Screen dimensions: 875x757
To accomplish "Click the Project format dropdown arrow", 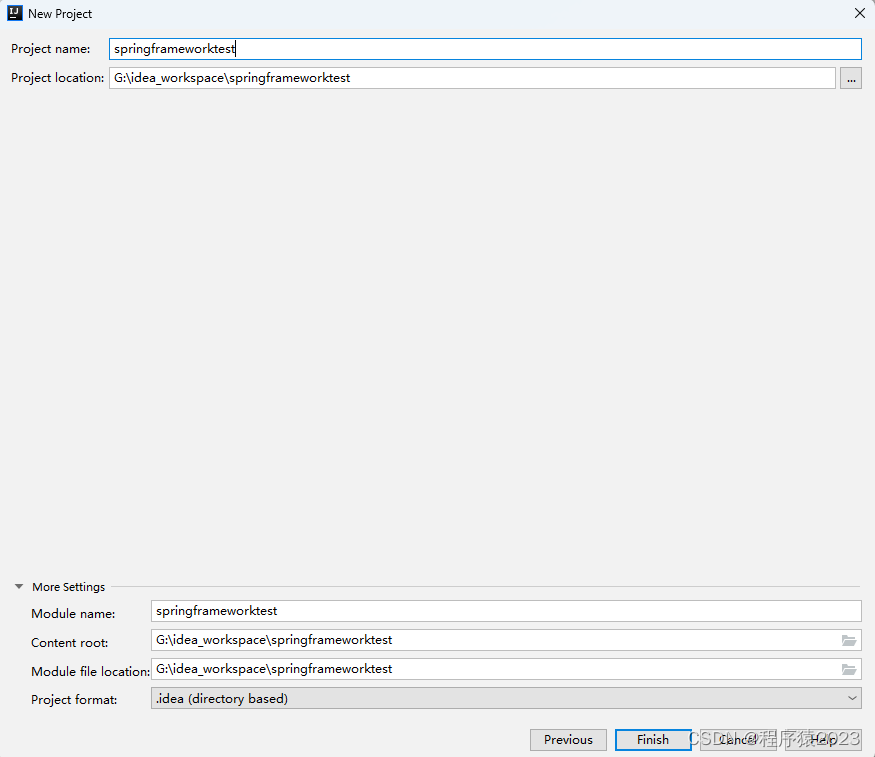I will coord(850,698).
